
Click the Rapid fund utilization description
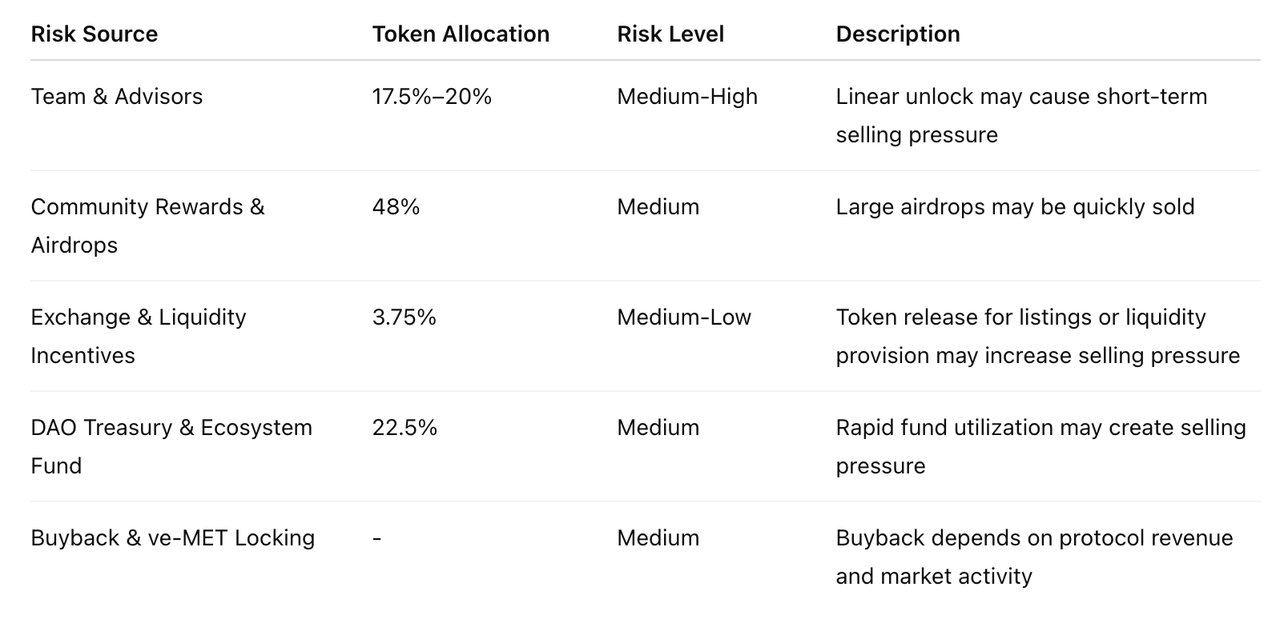[1040, 446]
